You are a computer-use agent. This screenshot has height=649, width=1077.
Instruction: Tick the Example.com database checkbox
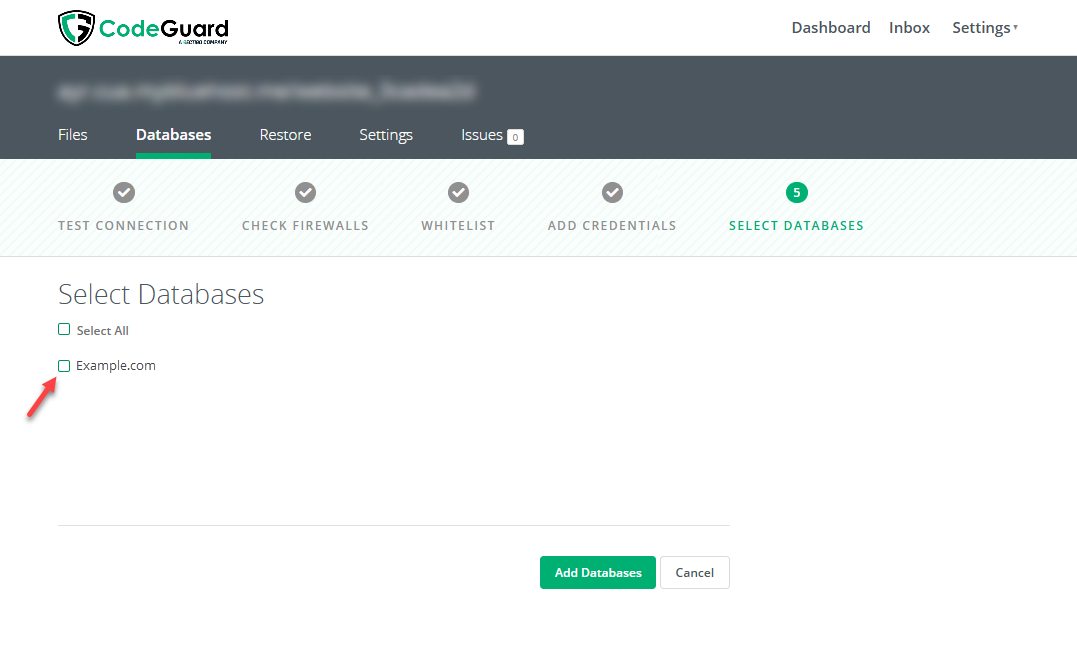pos(64,366)
